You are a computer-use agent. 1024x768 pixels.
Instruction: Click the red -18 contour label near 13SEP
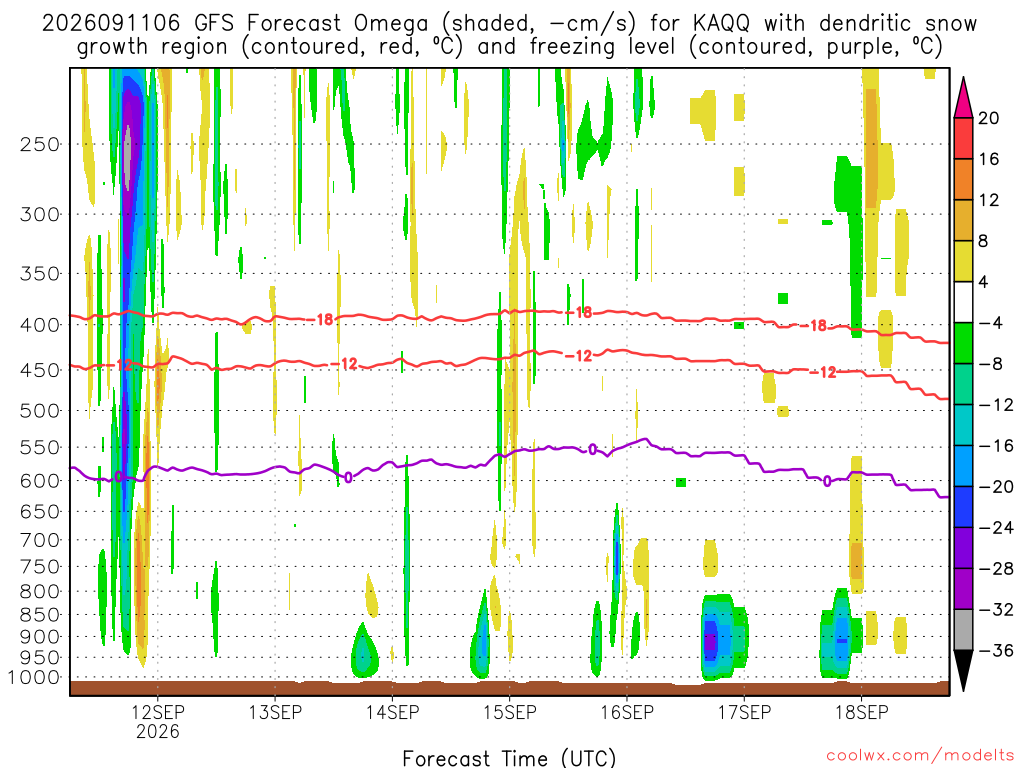325,319
